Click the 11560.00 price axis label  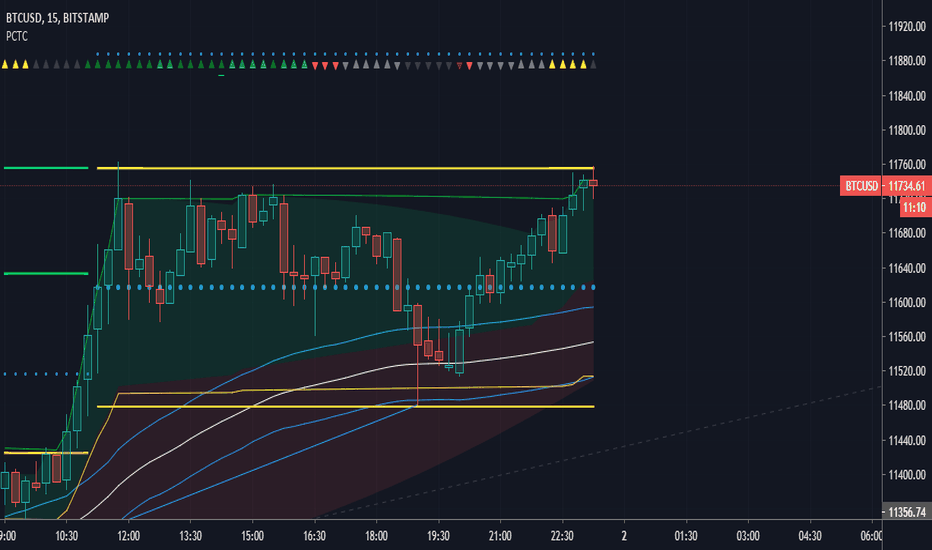pyautogui.click(x=906, y=337)
